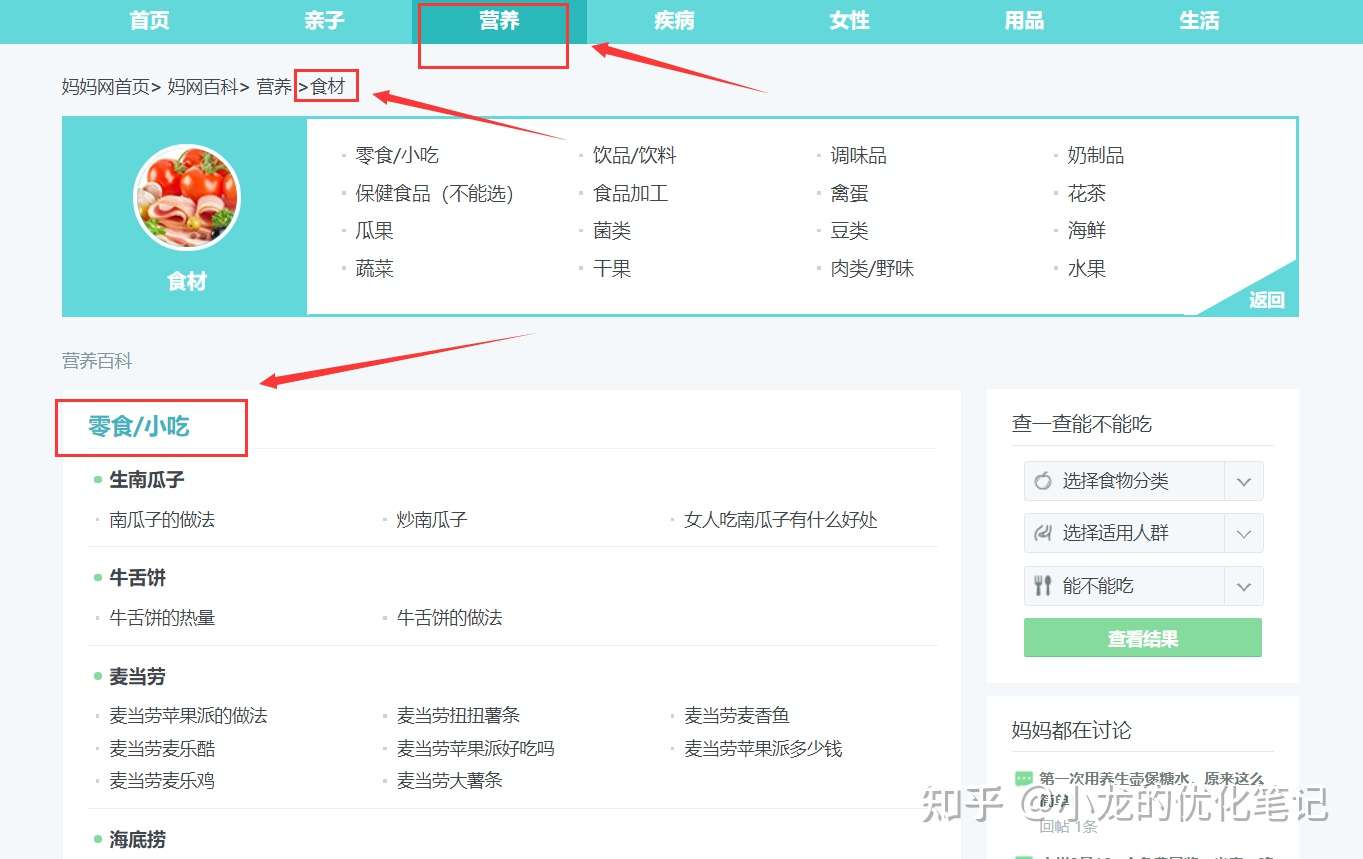
Task: Click the 食材 label under the thumbnail
Action: [x=187, y=282]
